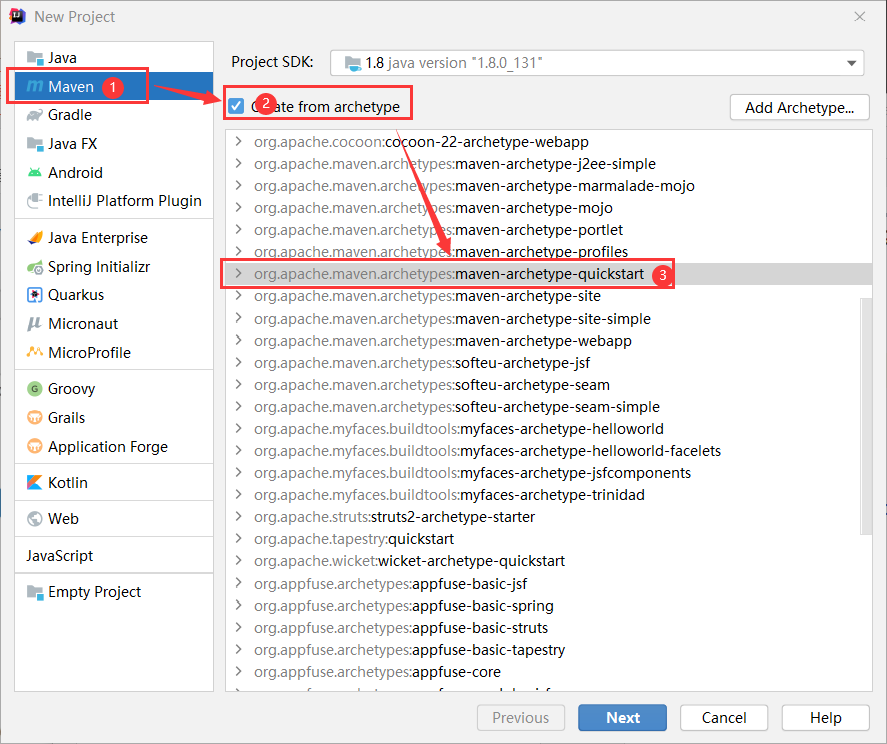Expand maven-archetype-quickstart node

click(x=239, y=274)
